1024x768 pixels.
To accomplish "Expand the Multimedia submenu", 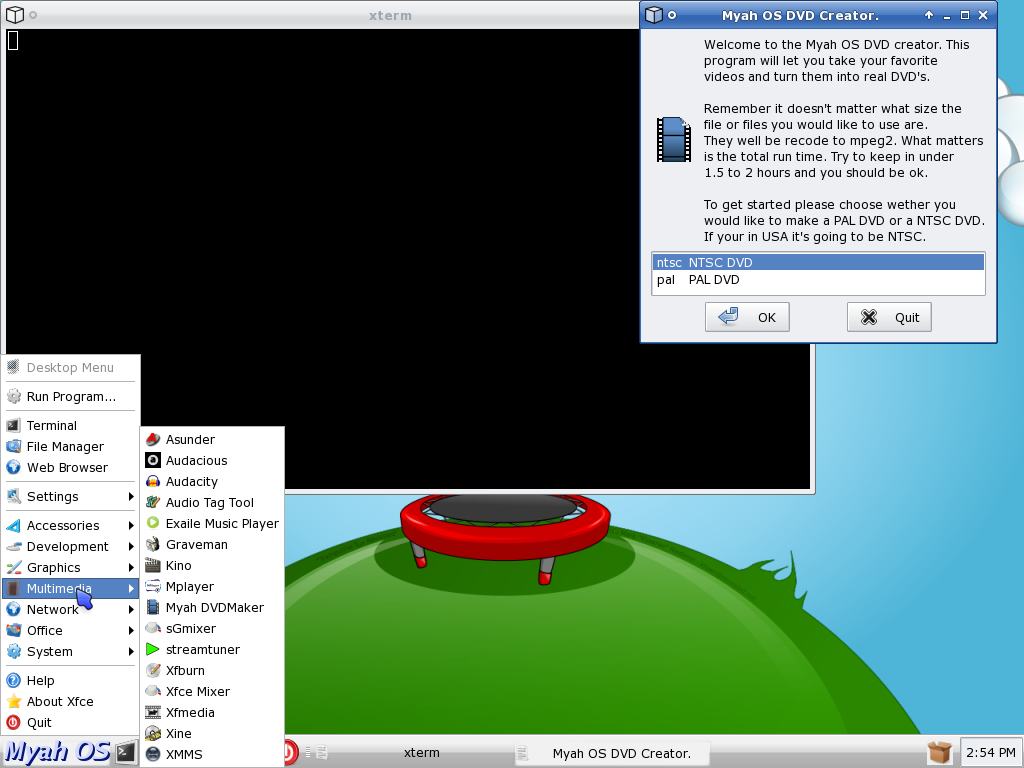I will tap(71, 588).
